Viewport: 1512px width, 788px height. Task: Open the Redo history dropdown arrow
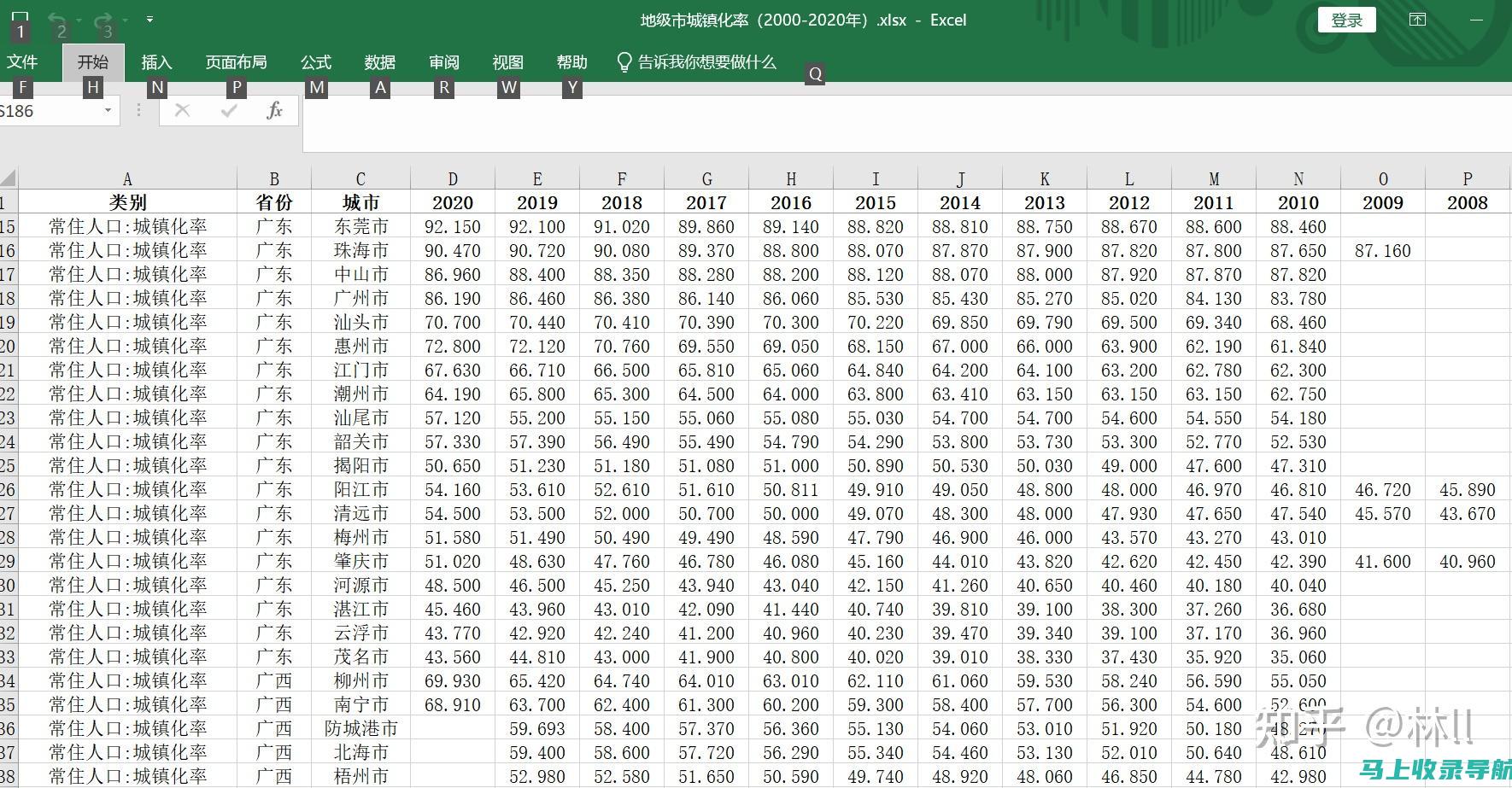pyautogui.click(x=125, y=20)
